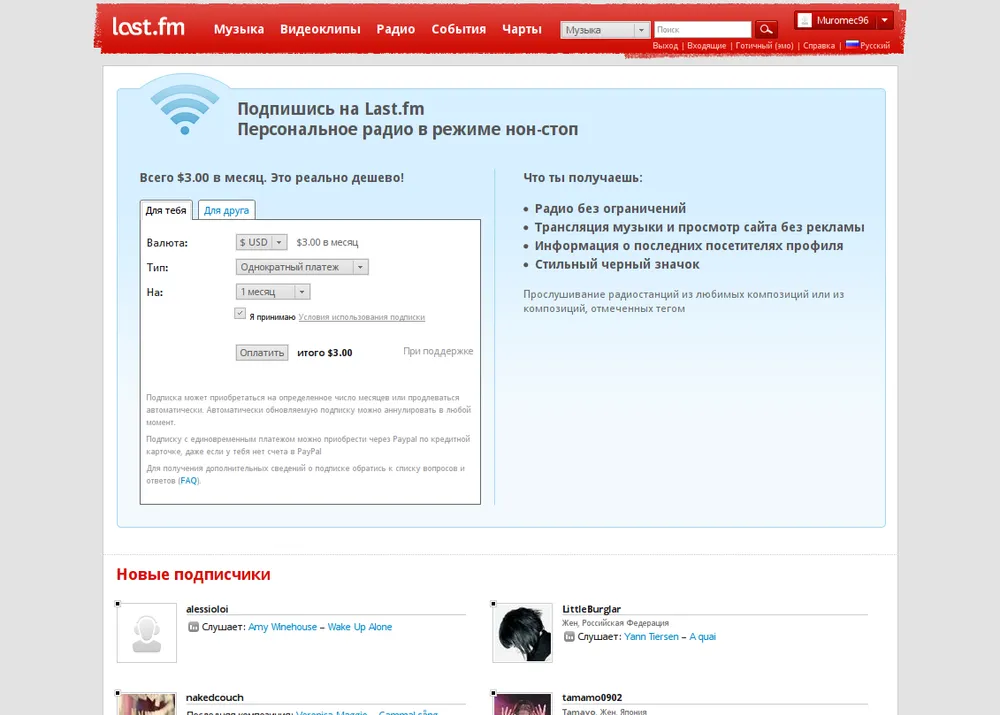Click the Новые подписчики heading
1000x715 pixels.
point(193,574)
